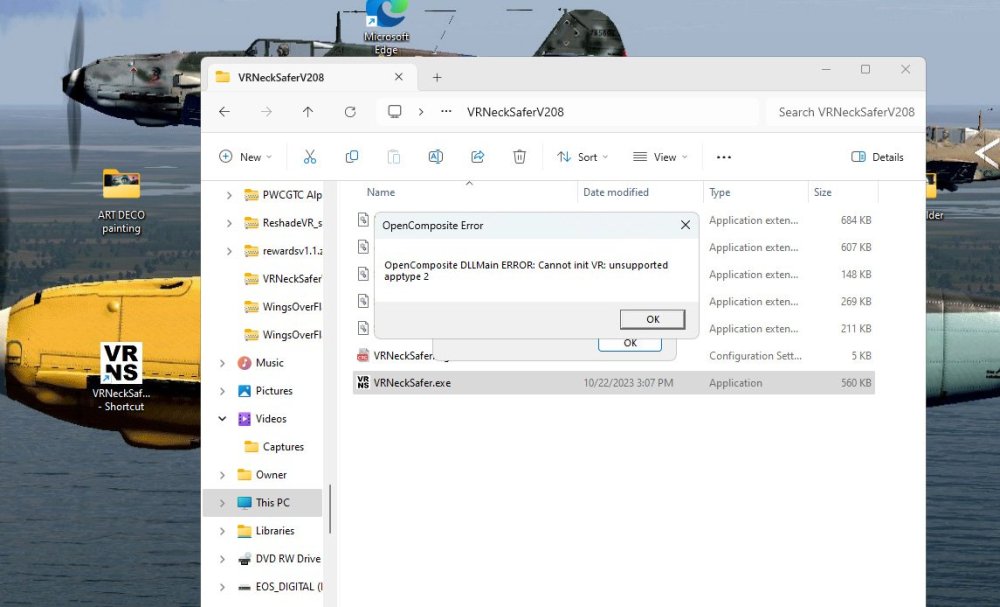1000x607 pixels.
Task: Click the Copy icon in toolbar
Action: pyautogui.click(x=352, y=157)
